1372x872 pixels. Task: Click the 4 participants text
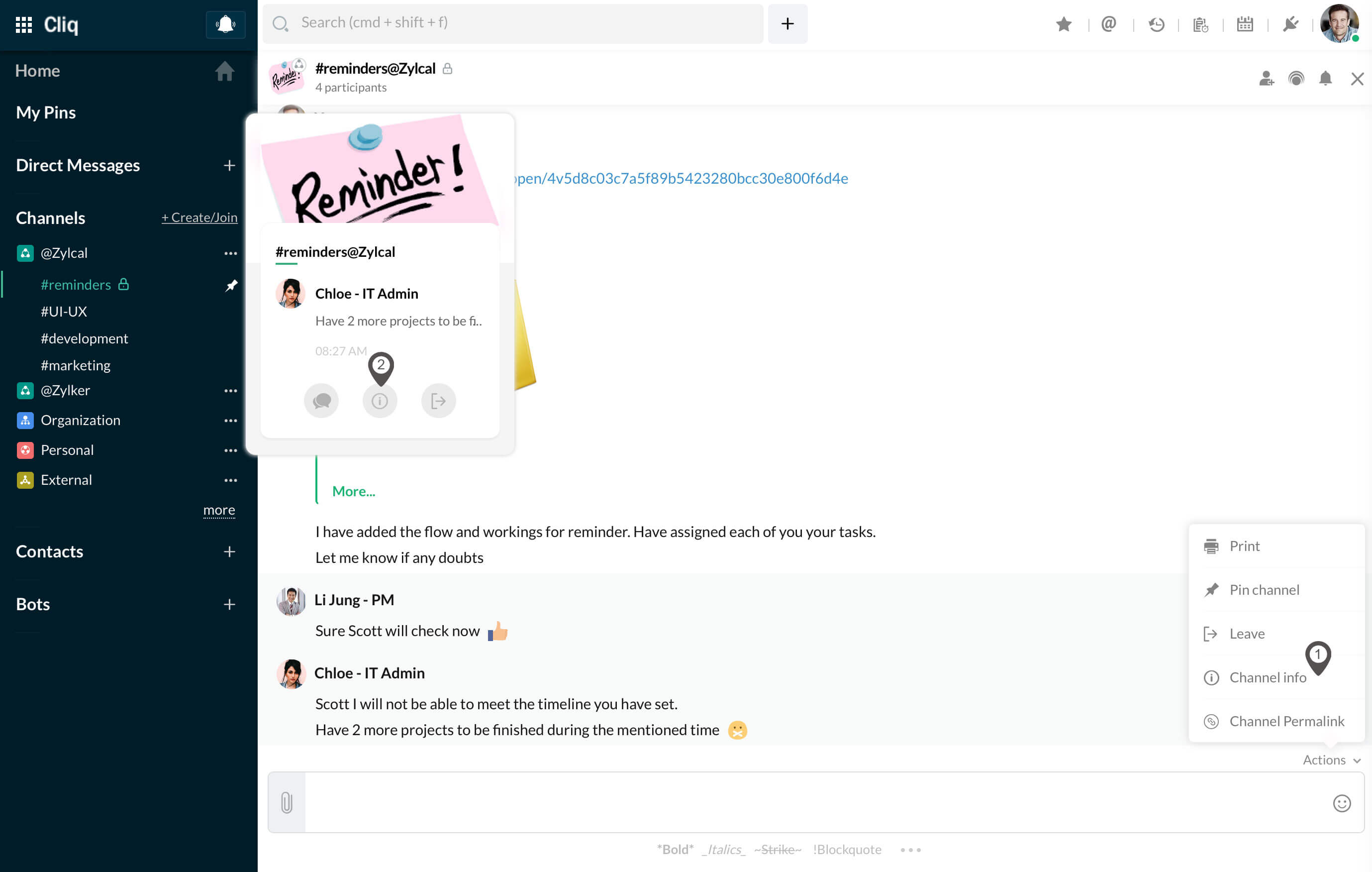click(x=351, y=88)
